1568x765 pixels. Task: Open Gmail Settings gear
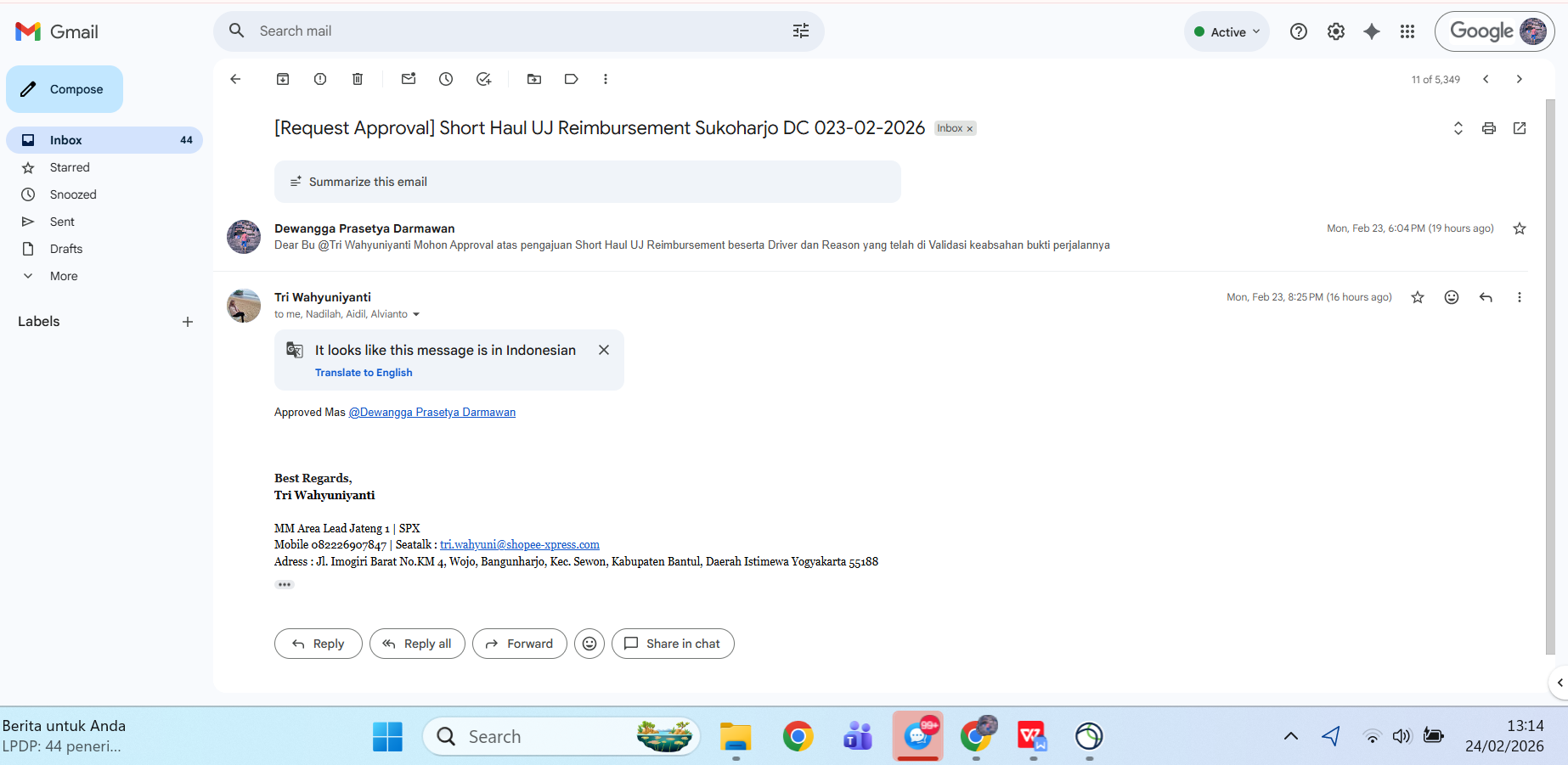point(1336,31)
